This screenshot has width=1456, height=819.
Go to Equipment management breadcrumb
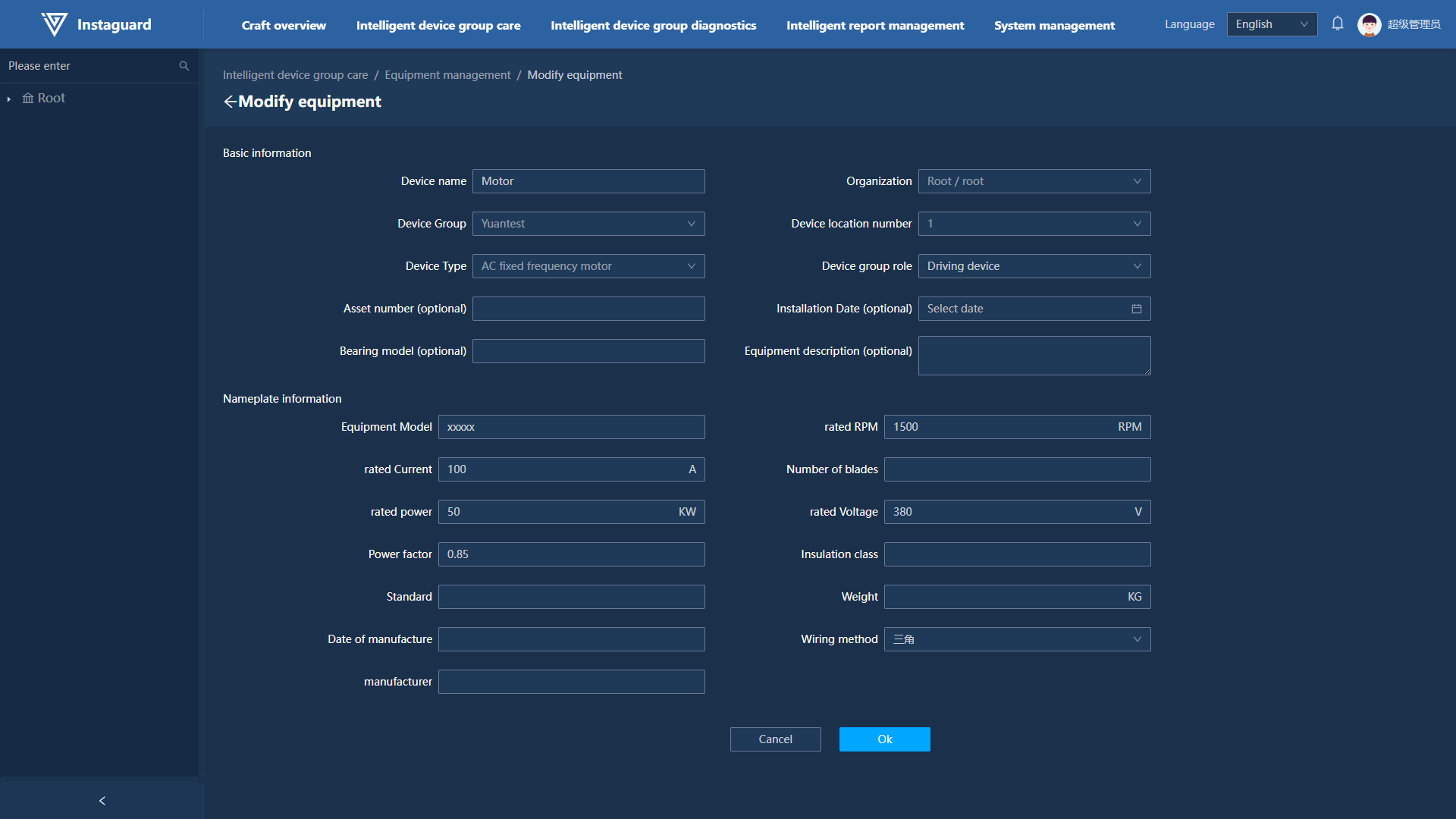tap(447, 75)
